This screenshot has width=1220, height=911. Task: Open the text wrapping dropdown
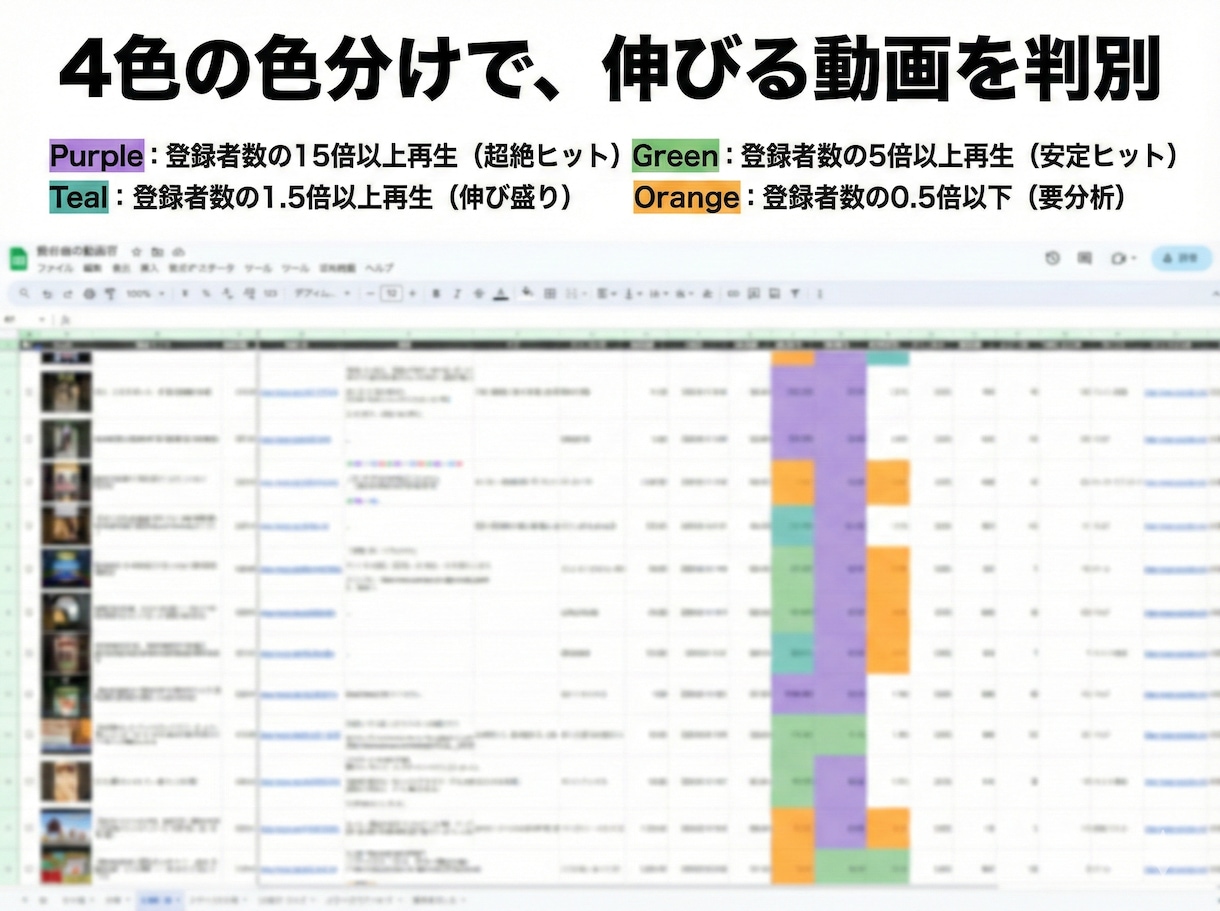[x=657, y=293]
